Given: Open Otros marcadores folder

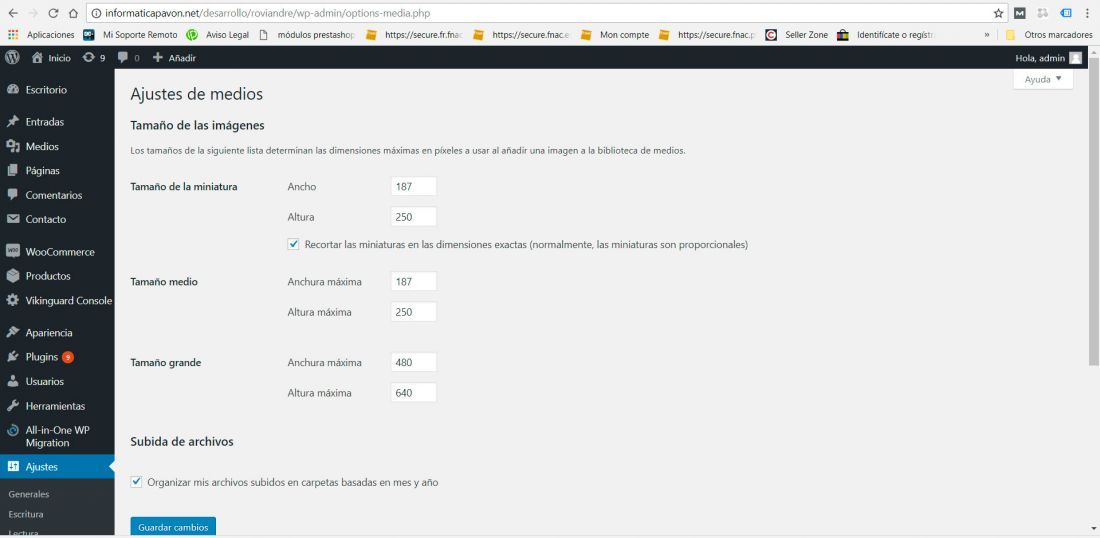Looking at the screenshot, I should (x=1048, y=34).
